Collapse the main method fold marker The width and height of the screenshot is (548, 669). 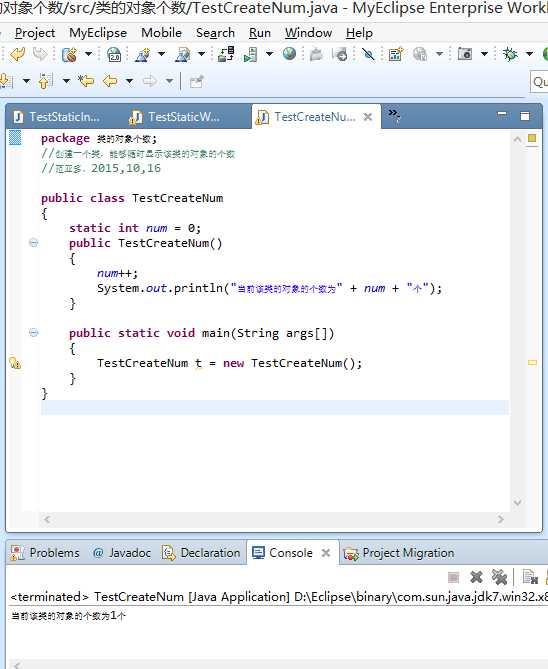(33, 333)
